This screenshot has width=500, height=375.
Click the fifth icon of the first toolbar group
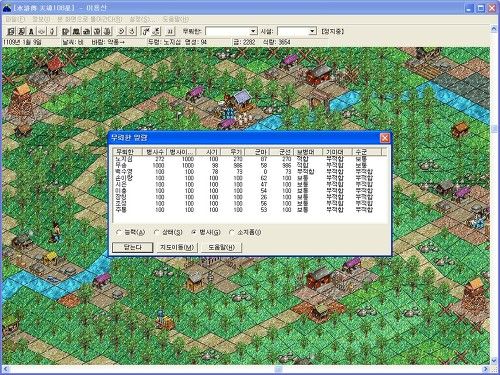coord(52,31)
